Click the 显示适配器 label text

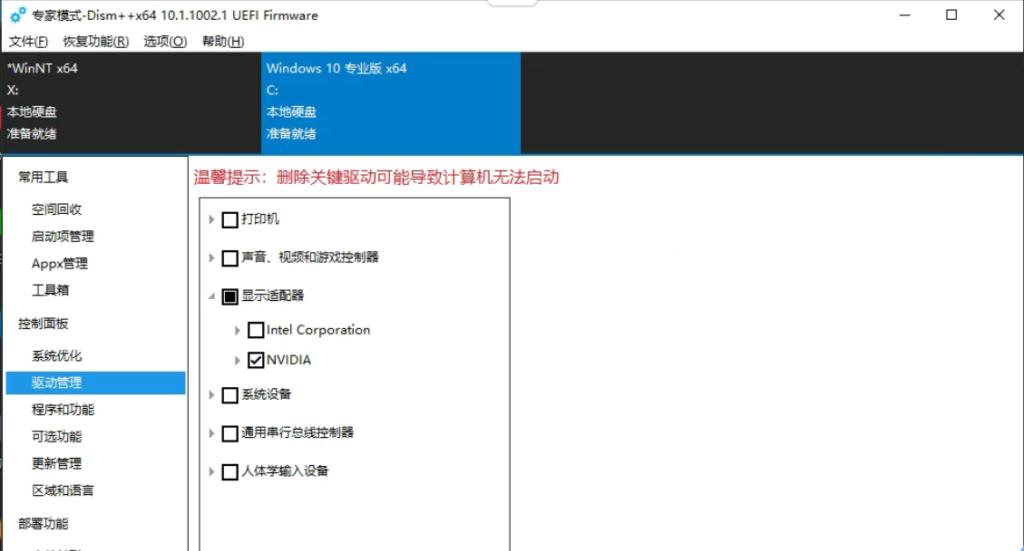coord(272,296)
